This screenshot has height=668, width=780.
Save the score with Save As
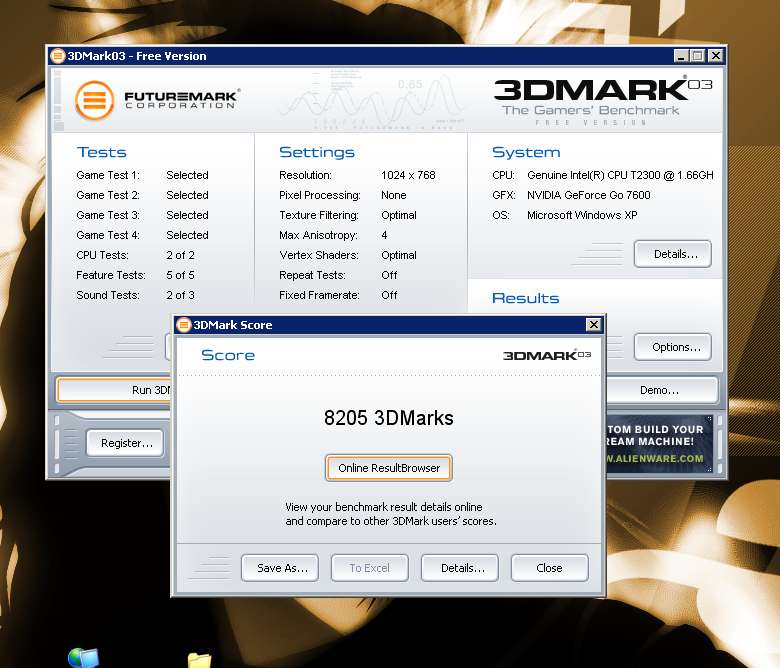click(x=280, y=568)
